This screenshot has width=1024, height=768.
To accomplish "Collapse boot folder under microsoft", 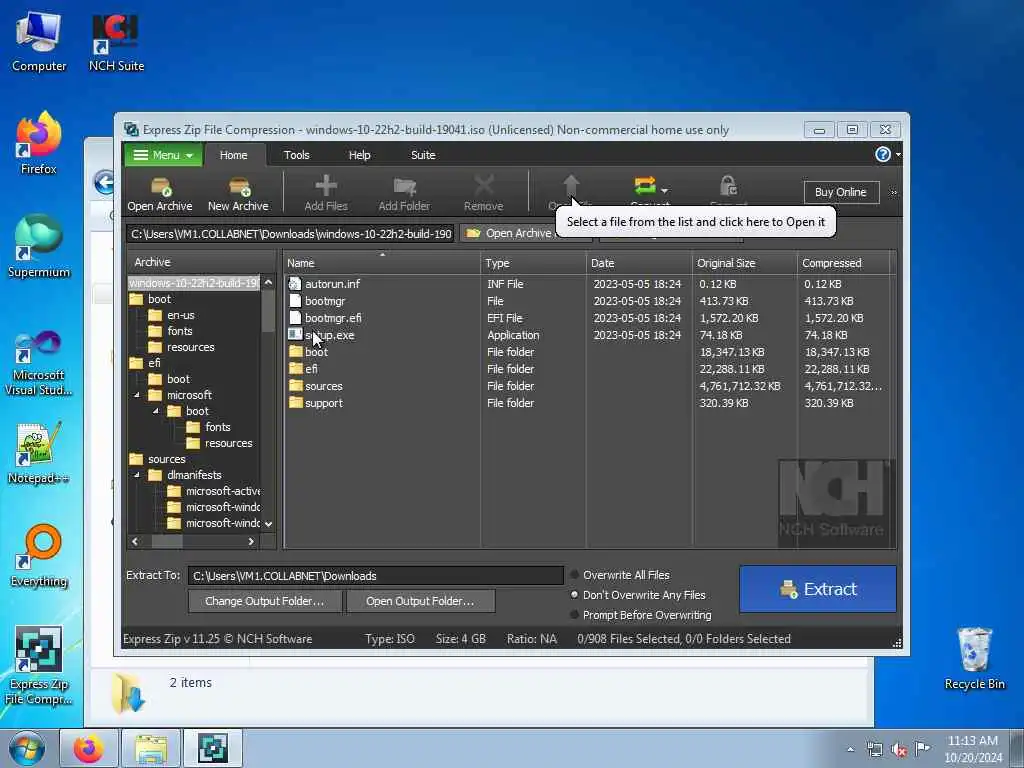I will click(x=155, y=411).
